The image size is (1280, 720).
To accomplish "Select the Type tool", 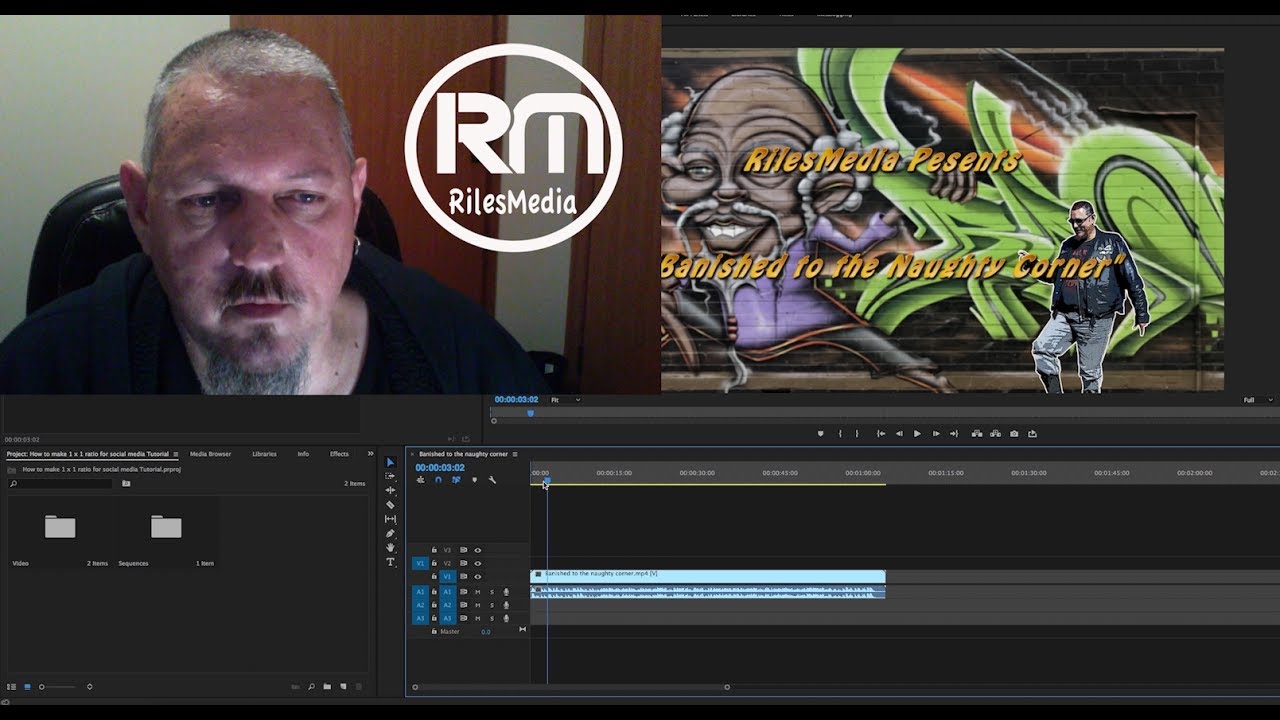I will click(390, 562).
